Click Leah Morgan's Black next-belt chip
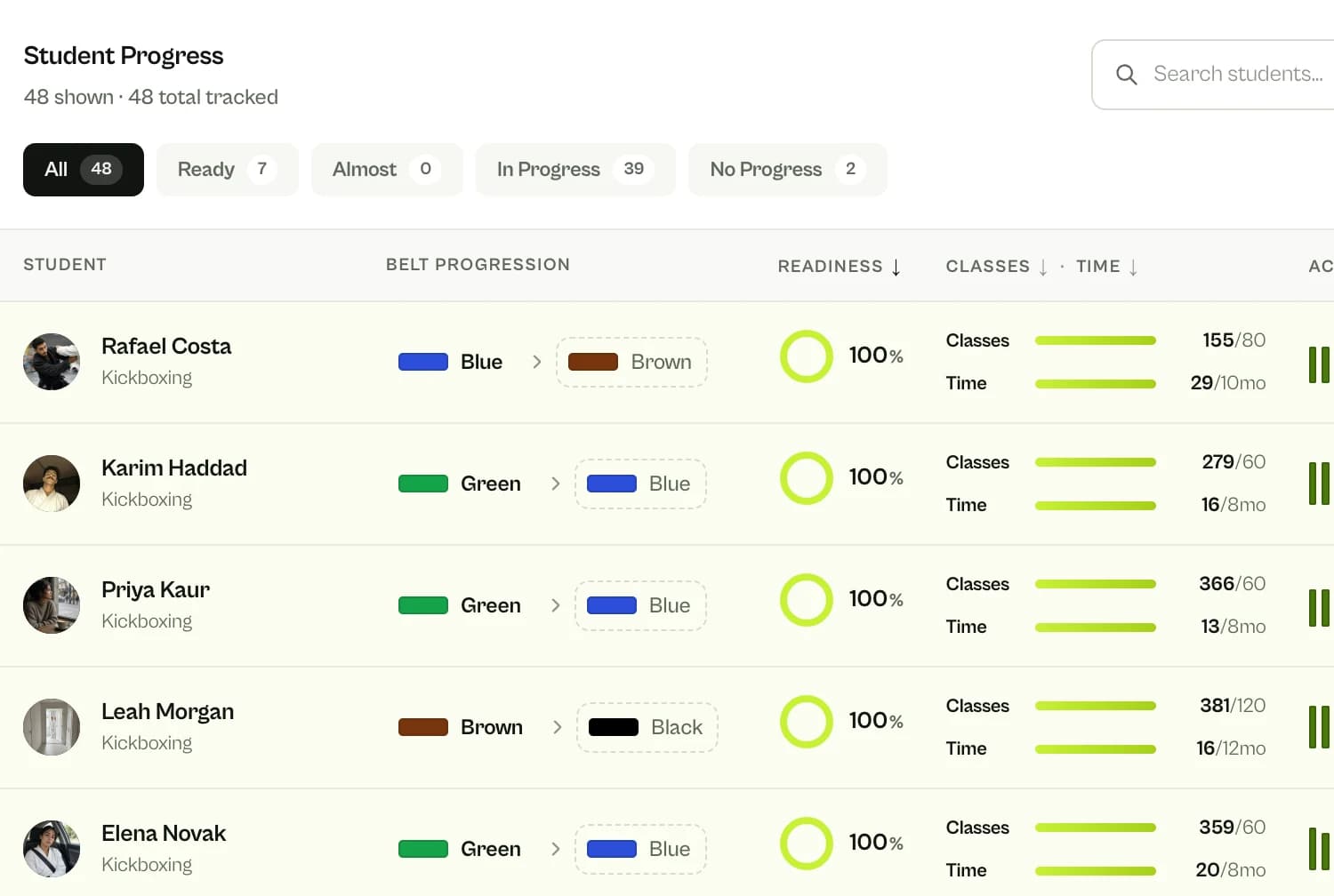This screenshot has height=896, width=1334. point(647,727)
